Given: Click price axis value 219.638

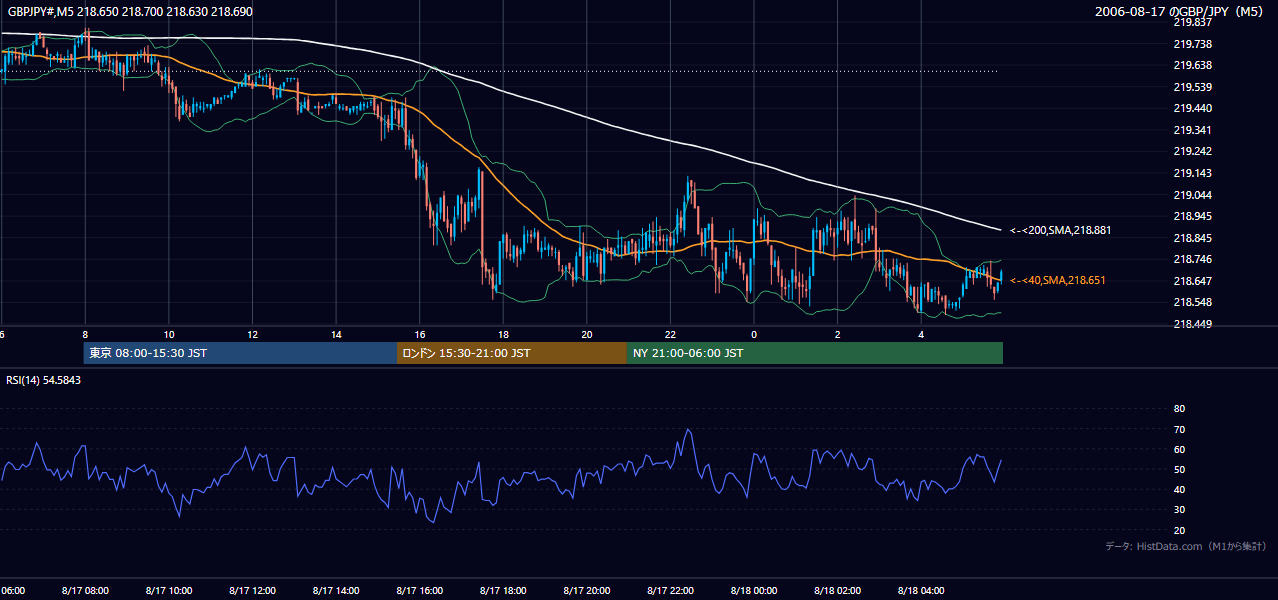Looking at the screenshot, I should (x=1192, y=65).
